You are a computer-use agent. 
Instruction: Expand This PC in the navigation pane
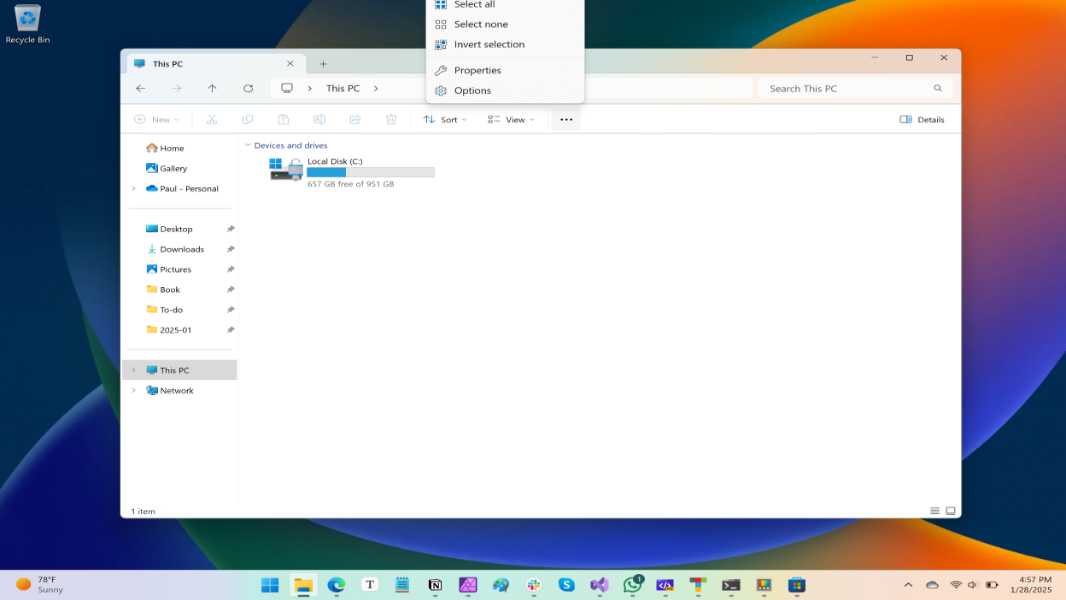(x=133, y=369)
